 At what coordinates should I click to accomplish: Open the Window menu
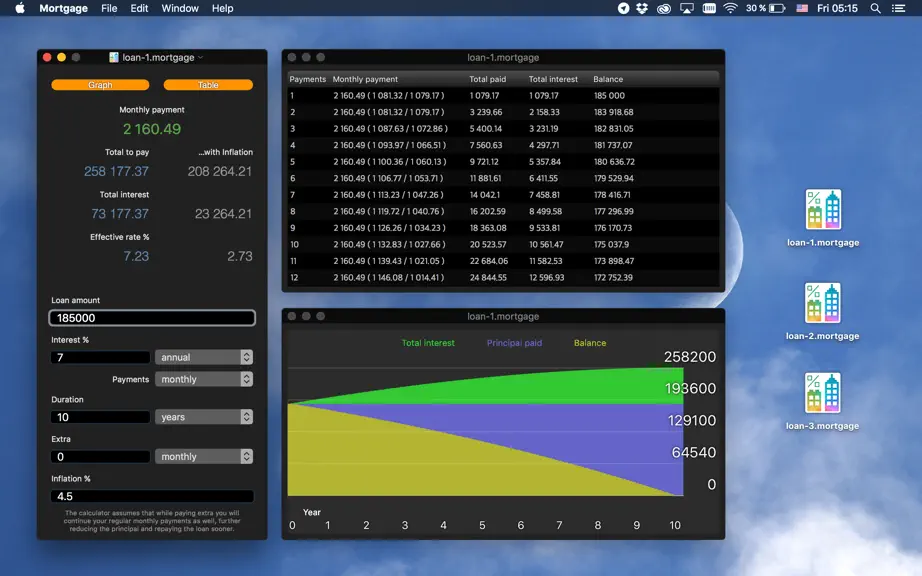coord(180,8)
